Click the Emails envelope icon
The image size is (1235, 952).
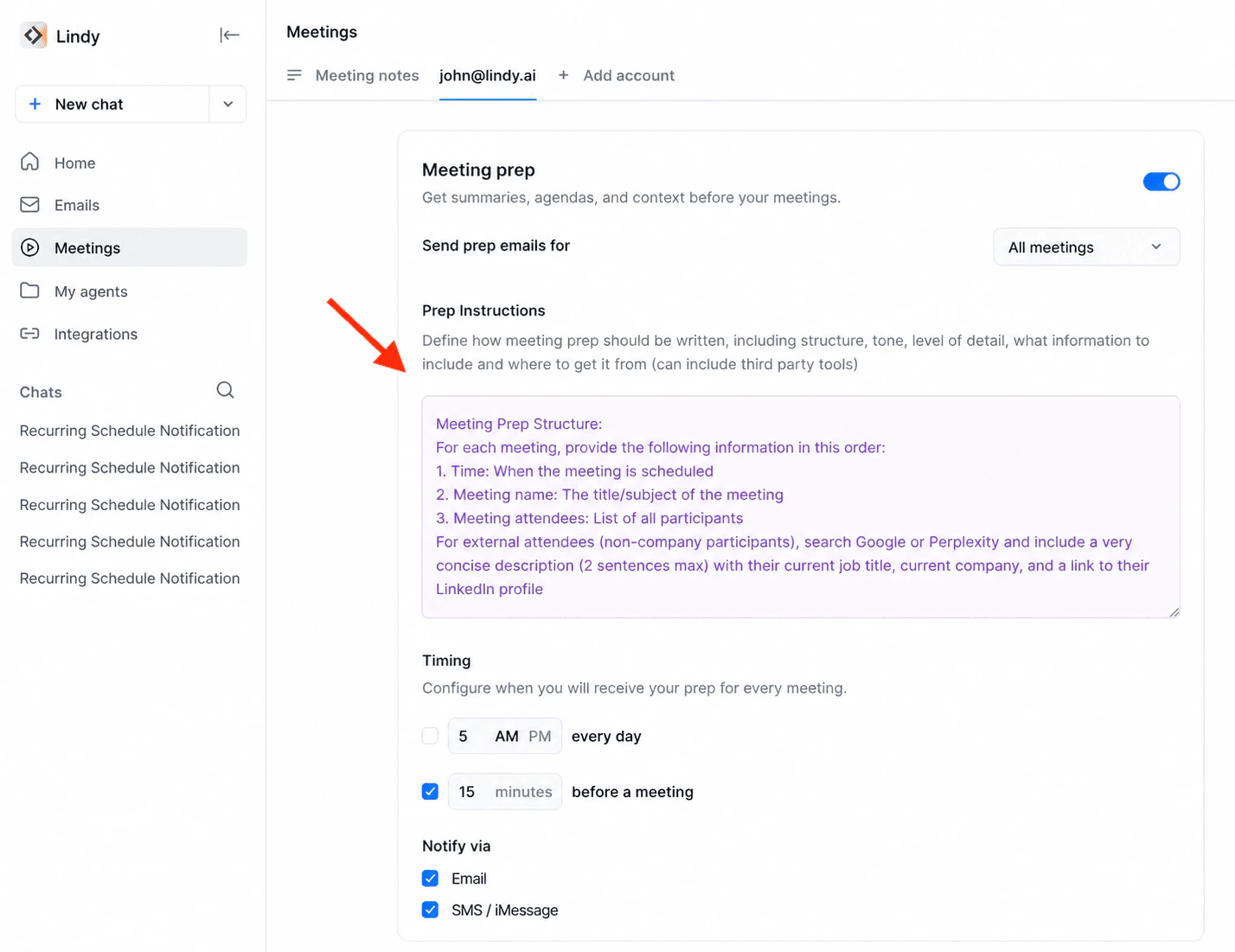(30, 205)
